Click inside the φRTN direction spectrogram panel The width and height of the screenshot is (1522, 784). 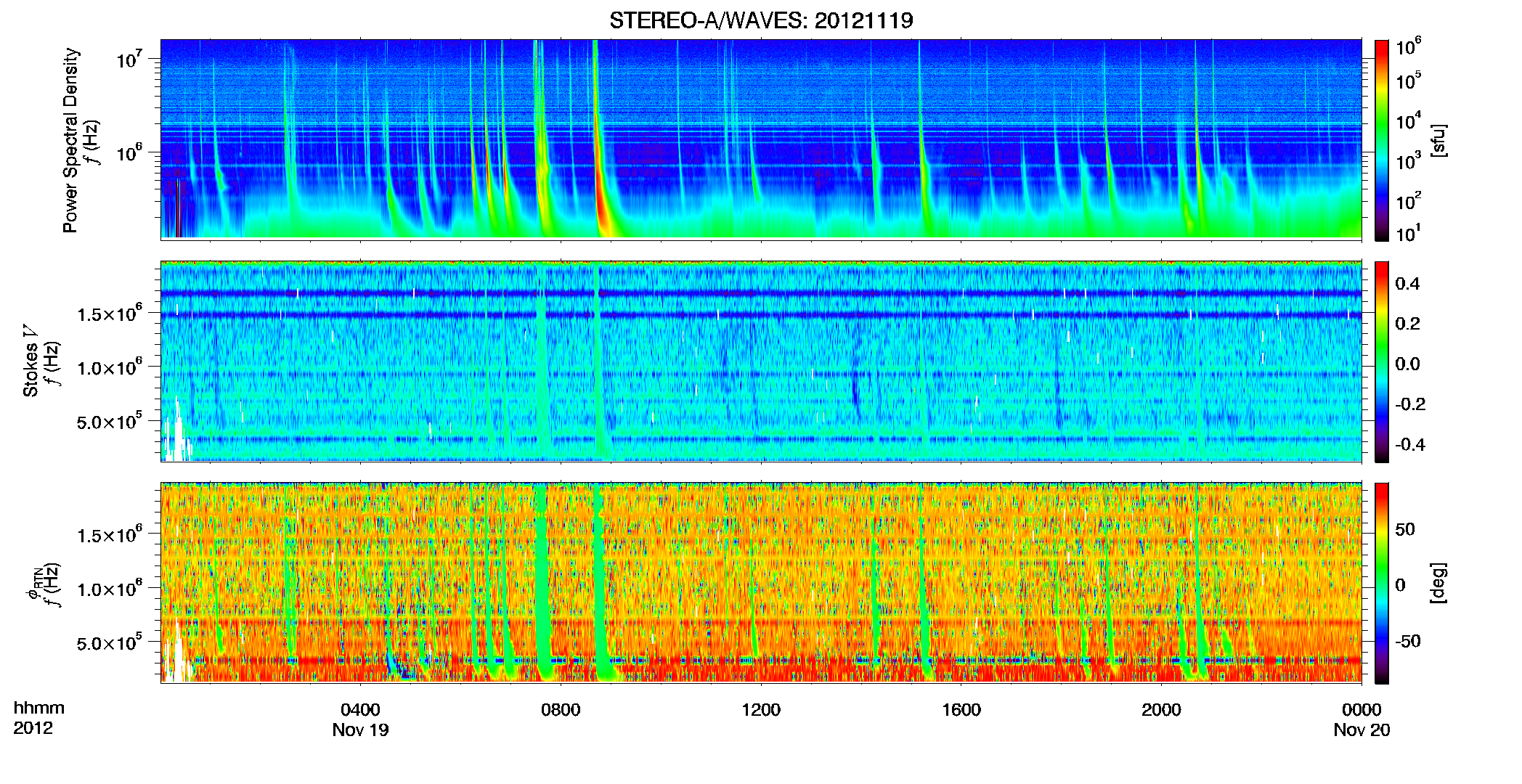(x=761, y=583)
